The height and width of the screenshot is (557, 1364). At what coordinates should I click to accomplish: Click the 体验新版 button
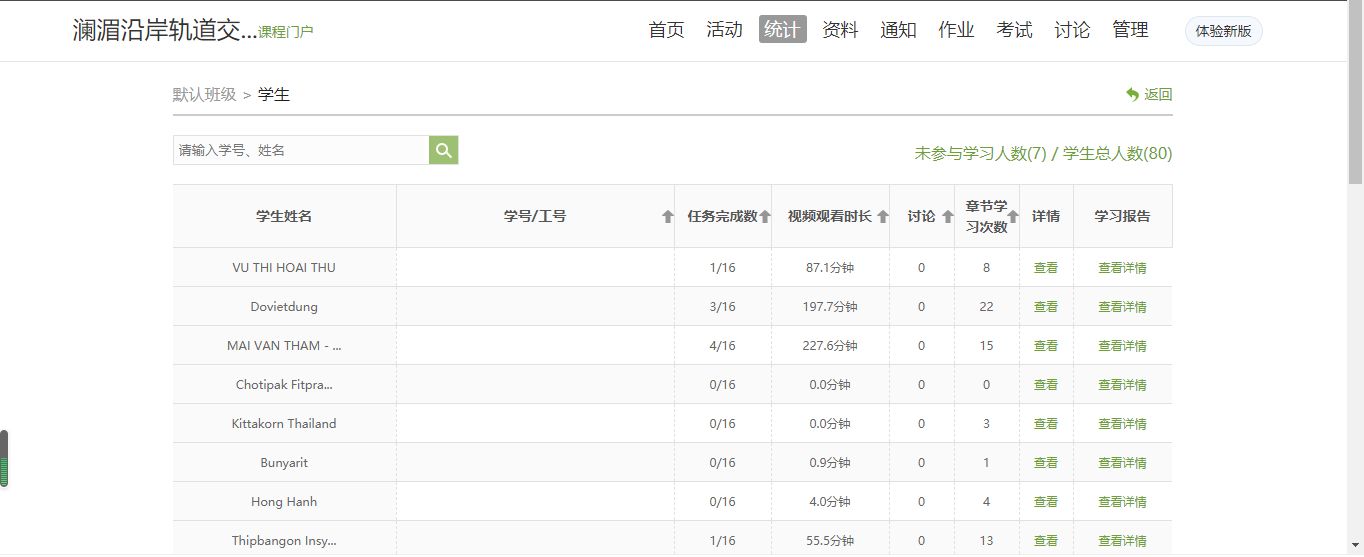coord(1223,31)
